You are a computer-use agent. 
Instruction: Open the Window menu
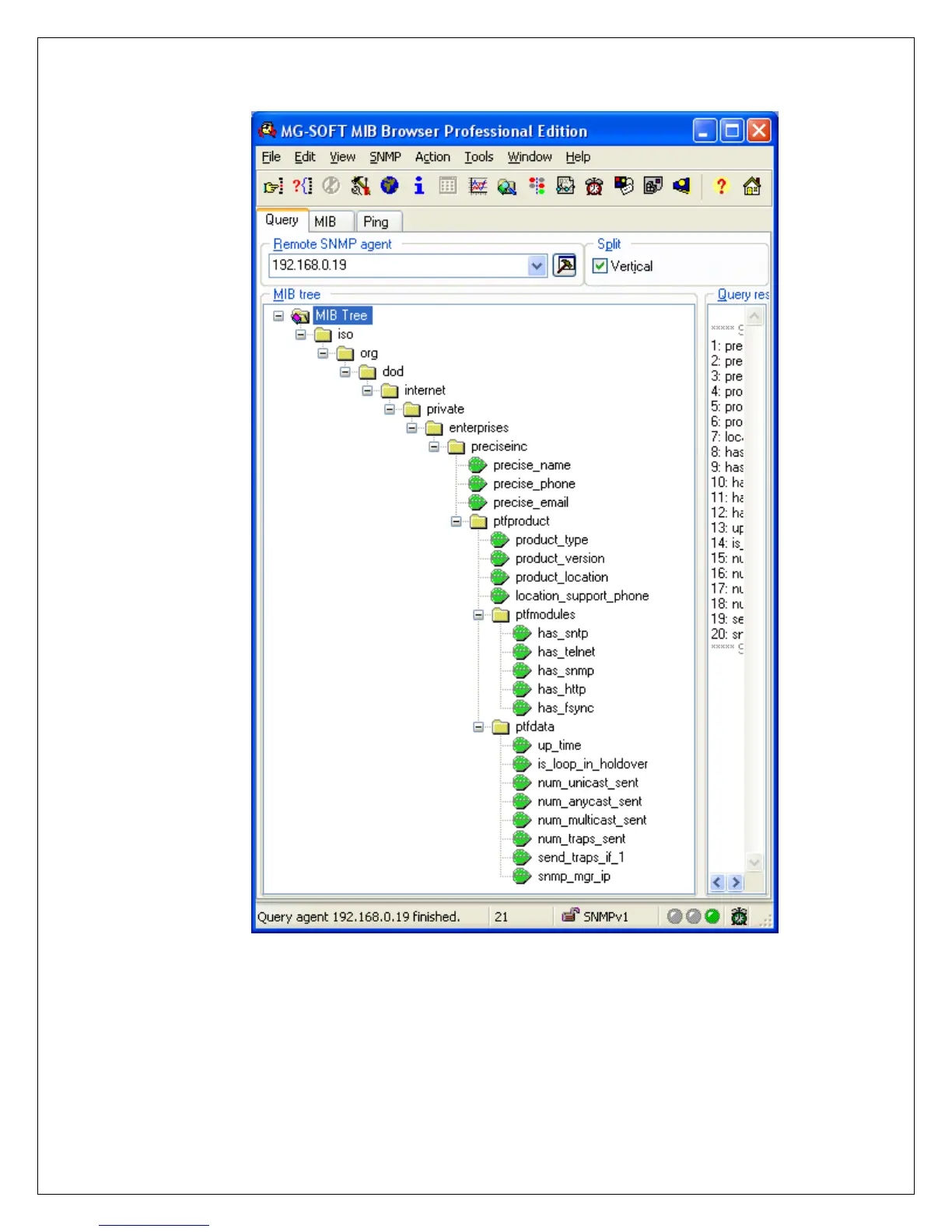click(x=530, y=157)
